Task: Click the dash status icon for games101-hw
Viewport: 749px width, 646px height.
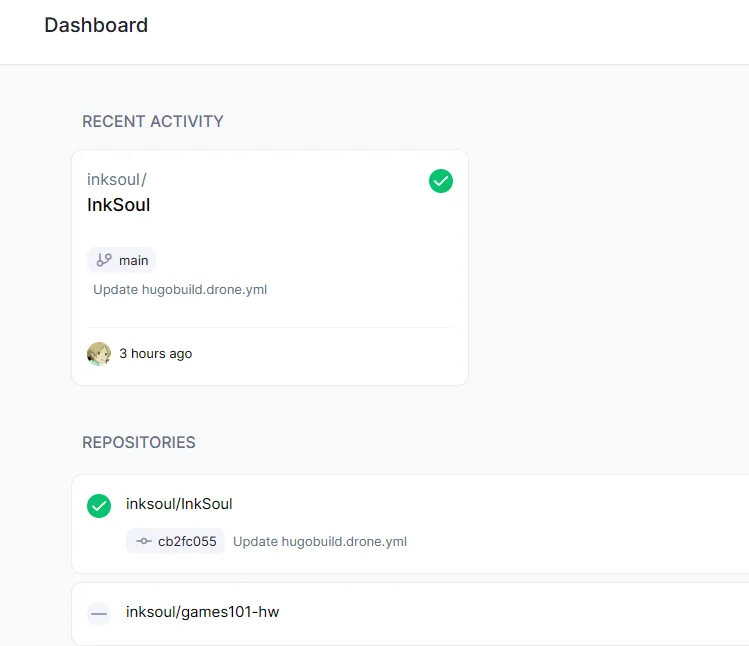Action: [x=99, y=613]
